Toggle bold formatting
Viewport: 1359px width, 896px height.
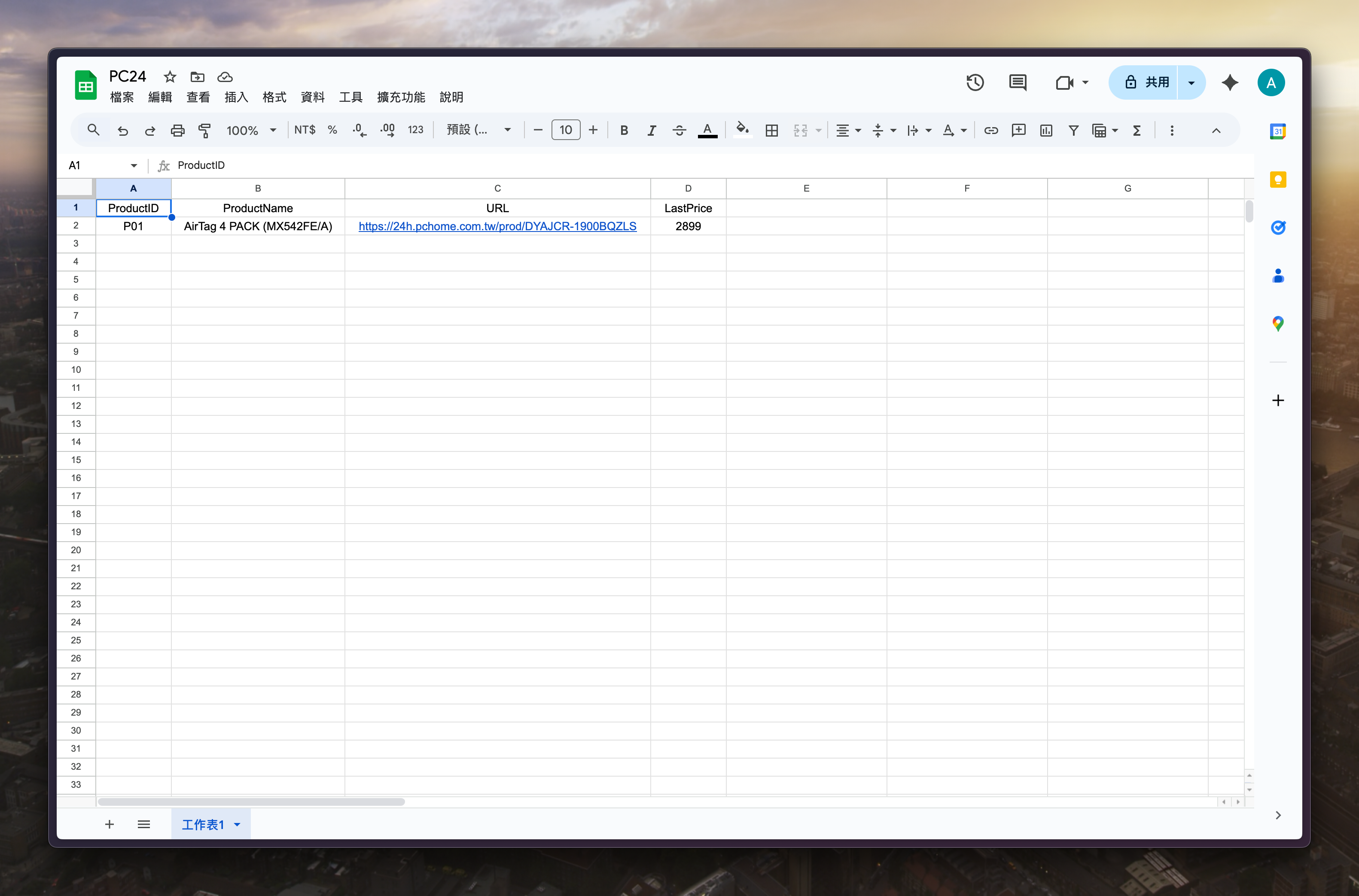click(x=624, y=130)
